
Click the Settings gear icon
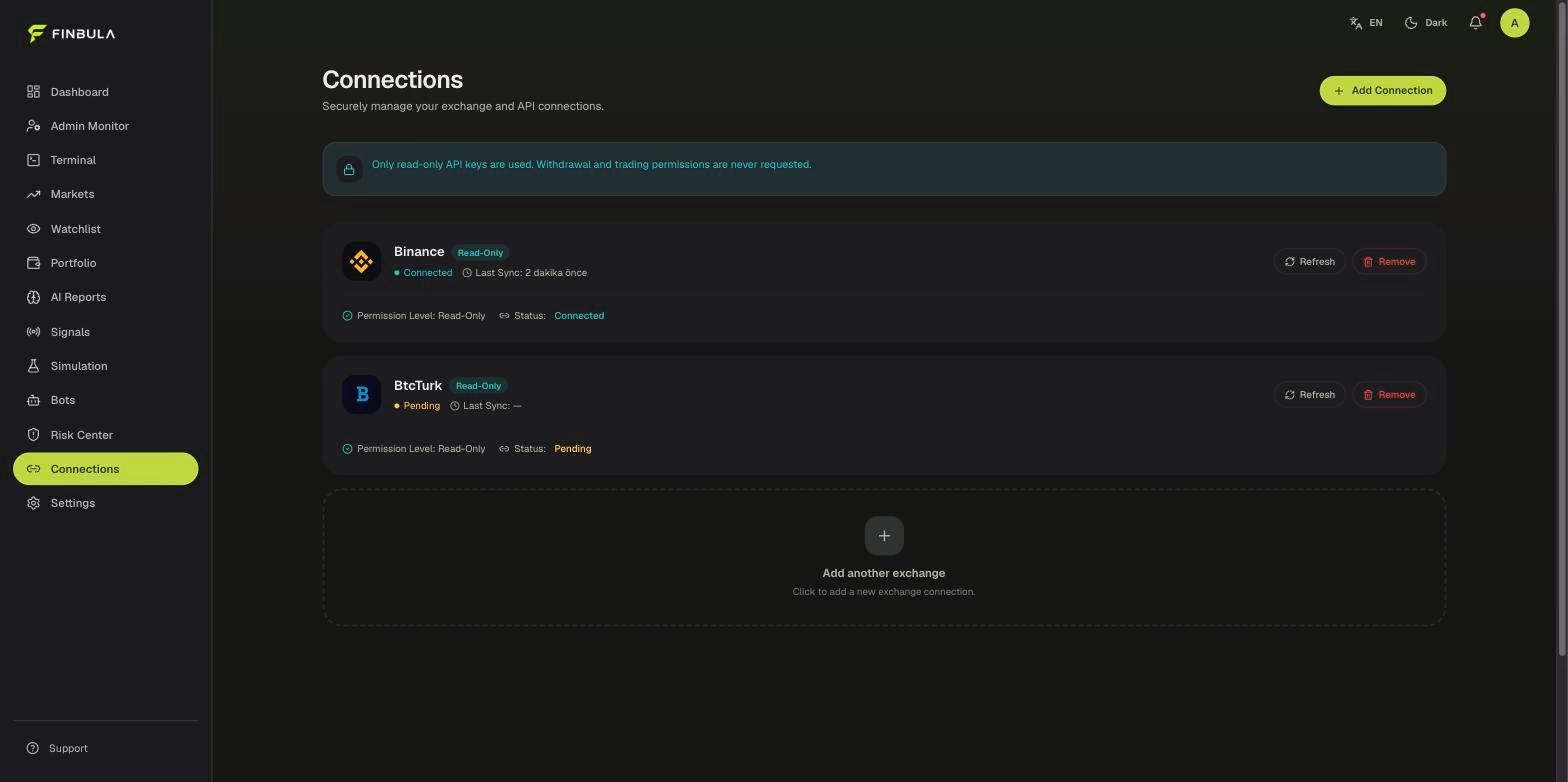[33, 503]
